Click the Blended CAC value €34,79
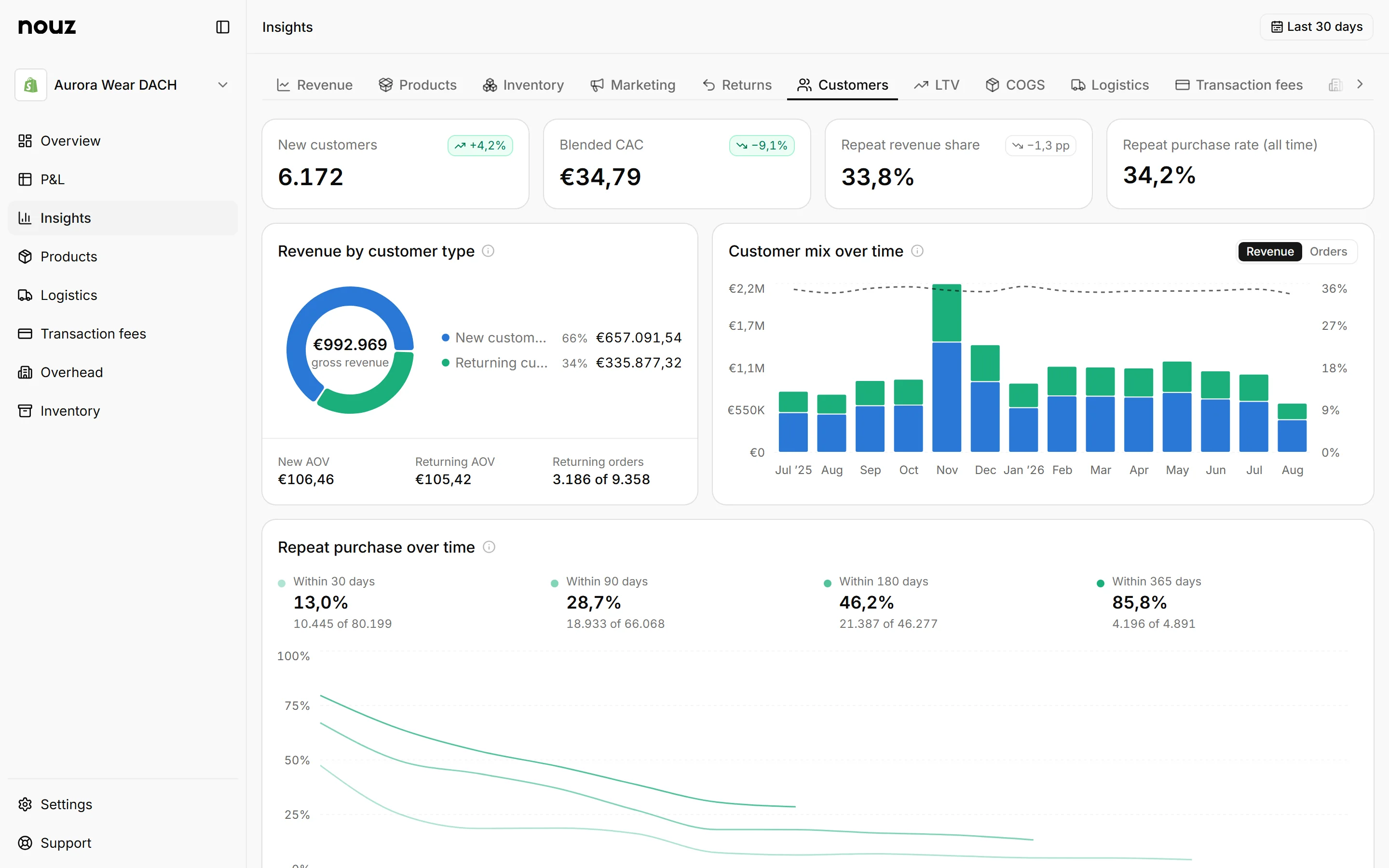 600,177
